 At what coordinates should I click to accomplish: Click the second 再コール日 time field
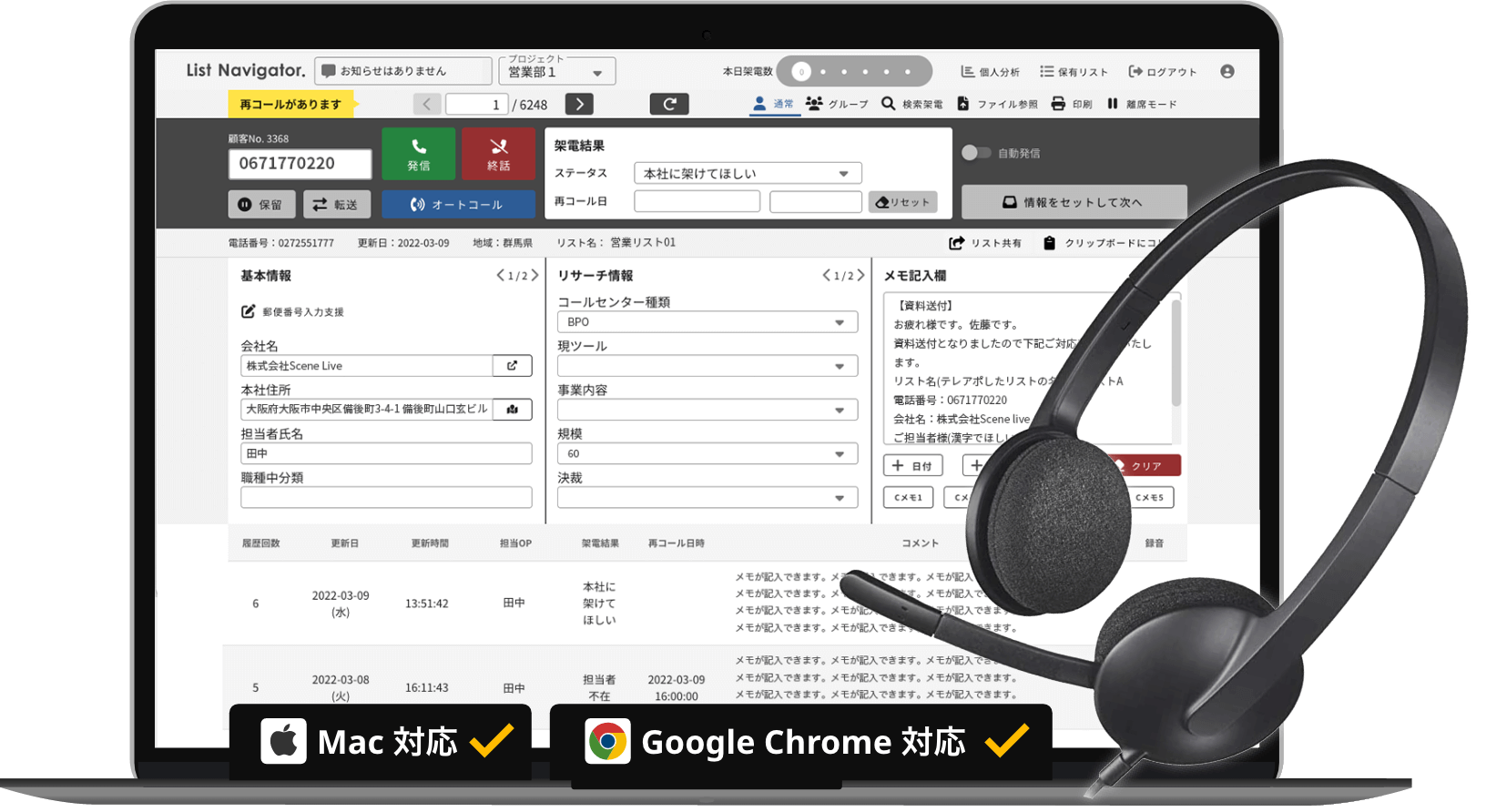[816, 202]
